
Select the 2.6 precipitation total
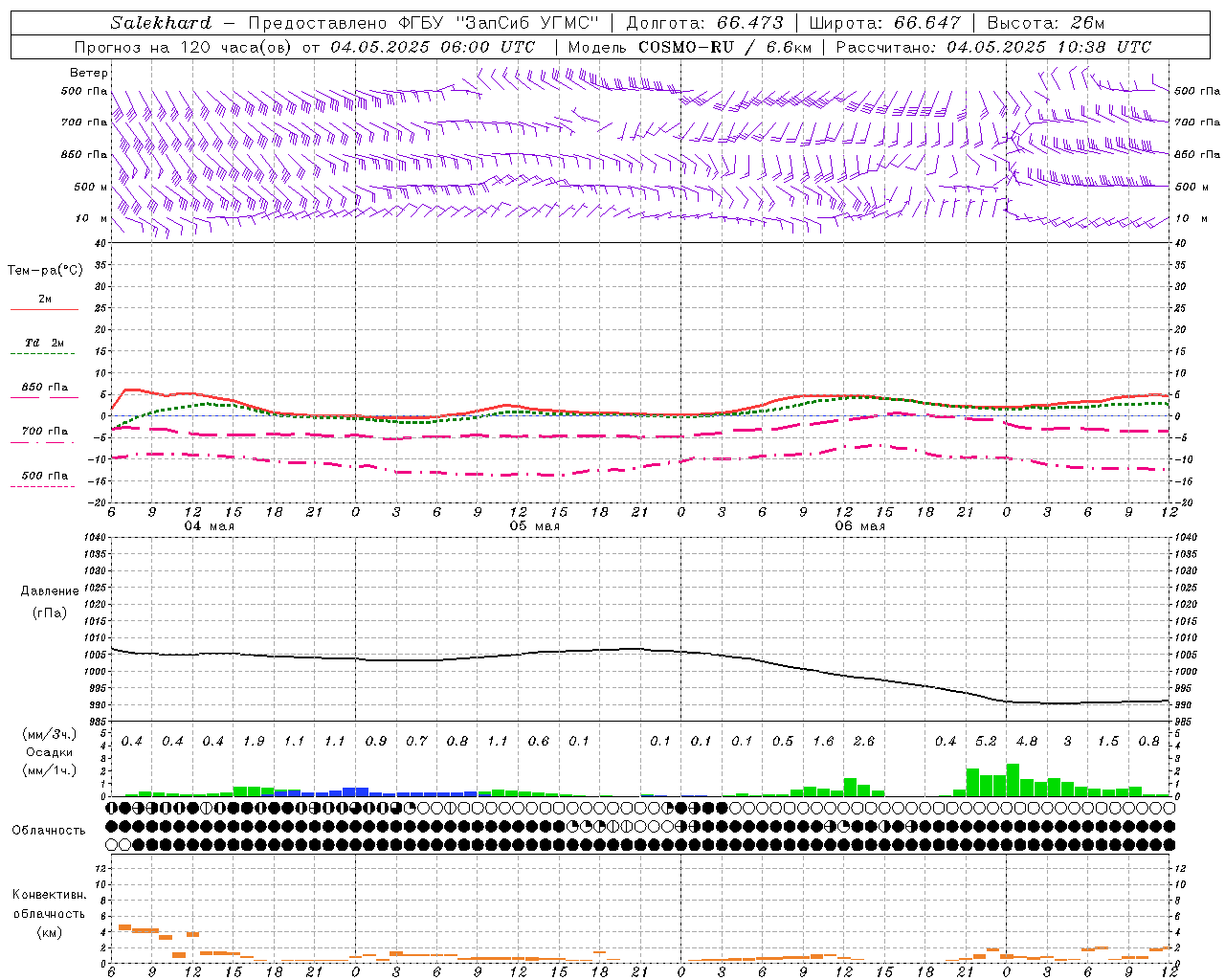[x=864, y=741]
